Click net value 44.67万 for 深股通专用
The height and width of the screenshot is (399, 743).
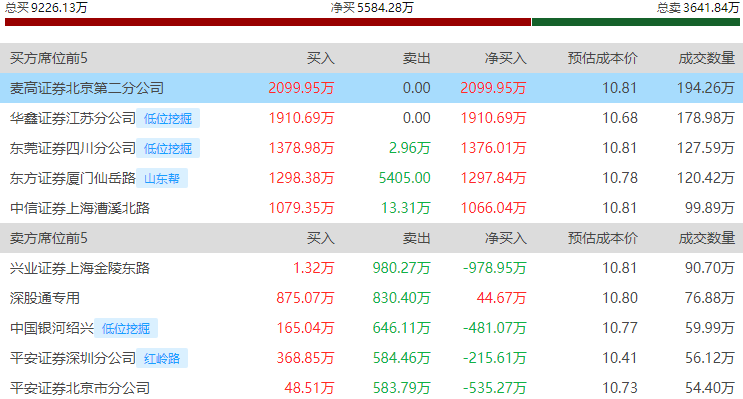pos(501,298)
